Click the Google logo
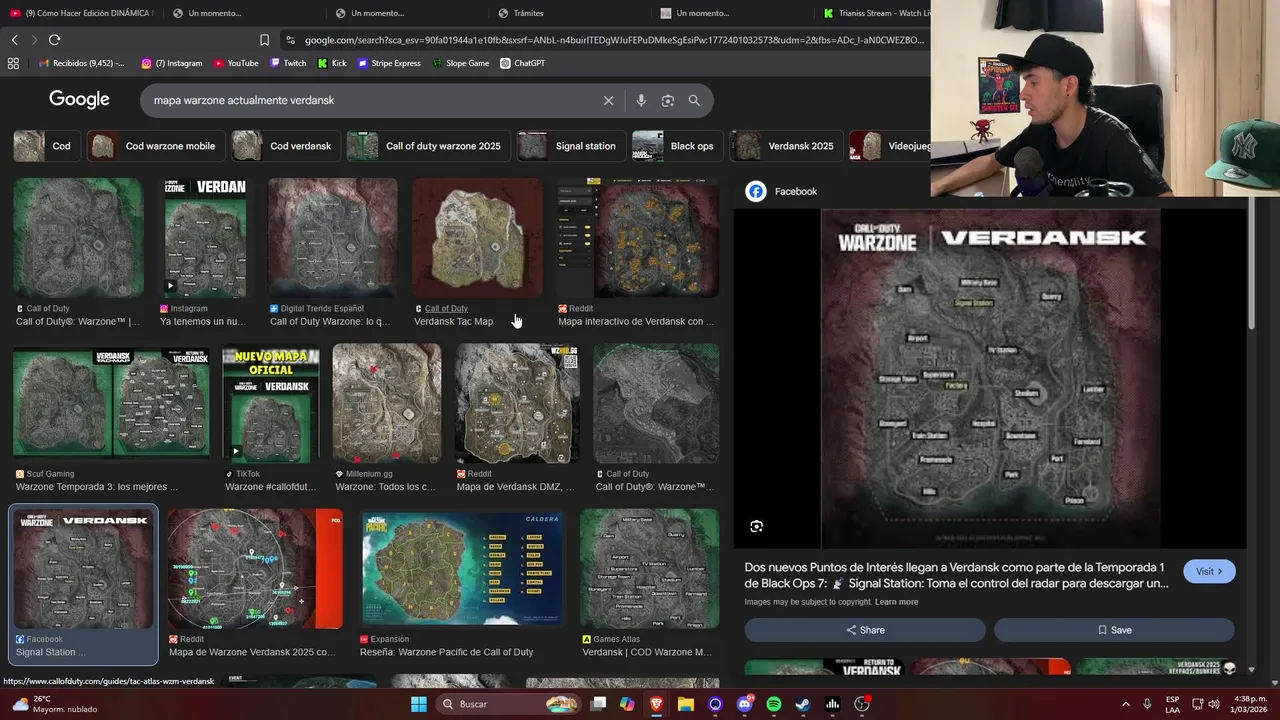 79,100
